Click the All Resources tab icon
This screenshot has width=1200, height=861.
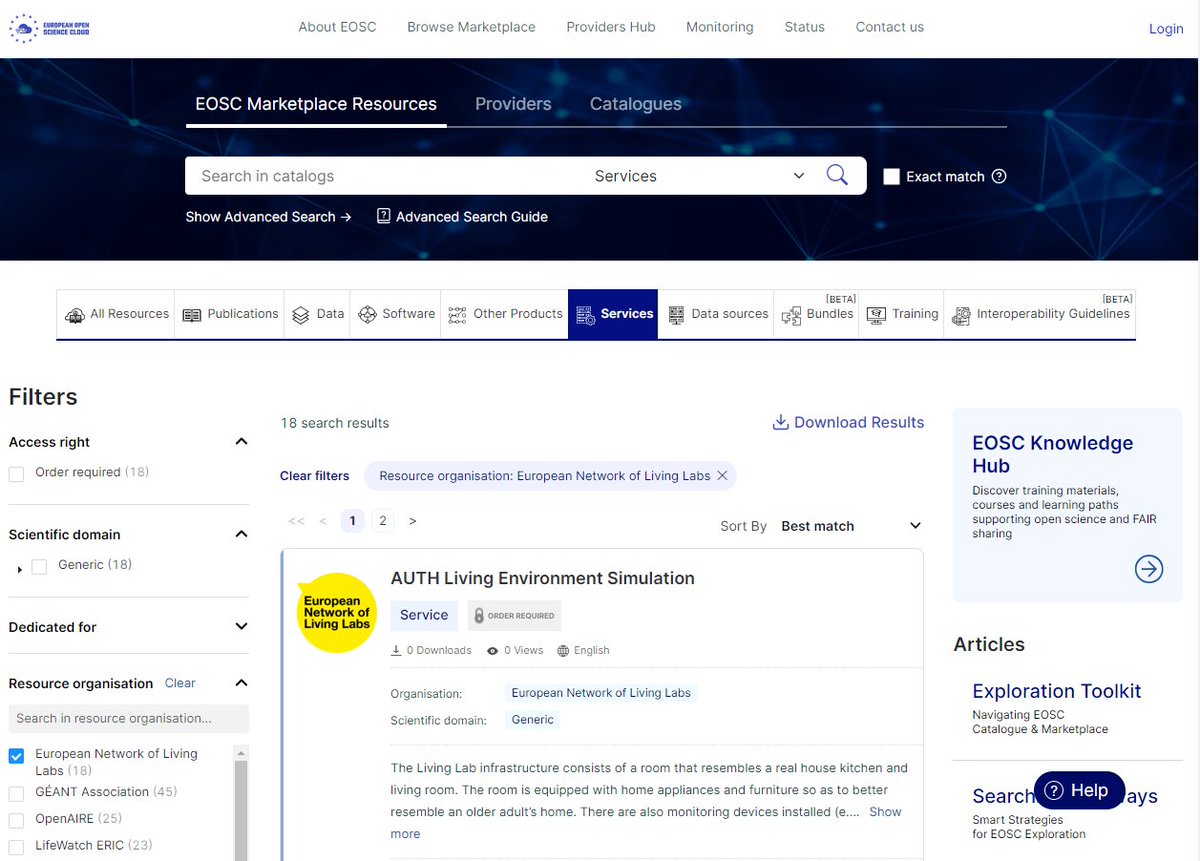click(75, 315)
